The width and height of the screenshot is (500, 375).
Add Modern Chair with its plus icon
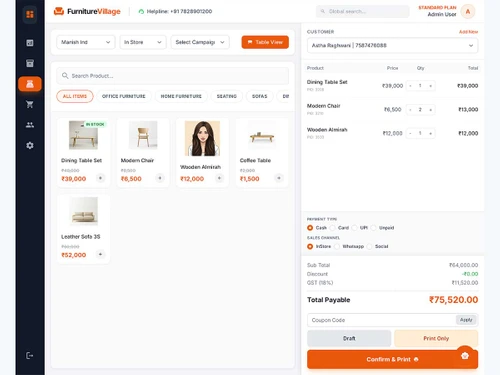pos(160,178)
